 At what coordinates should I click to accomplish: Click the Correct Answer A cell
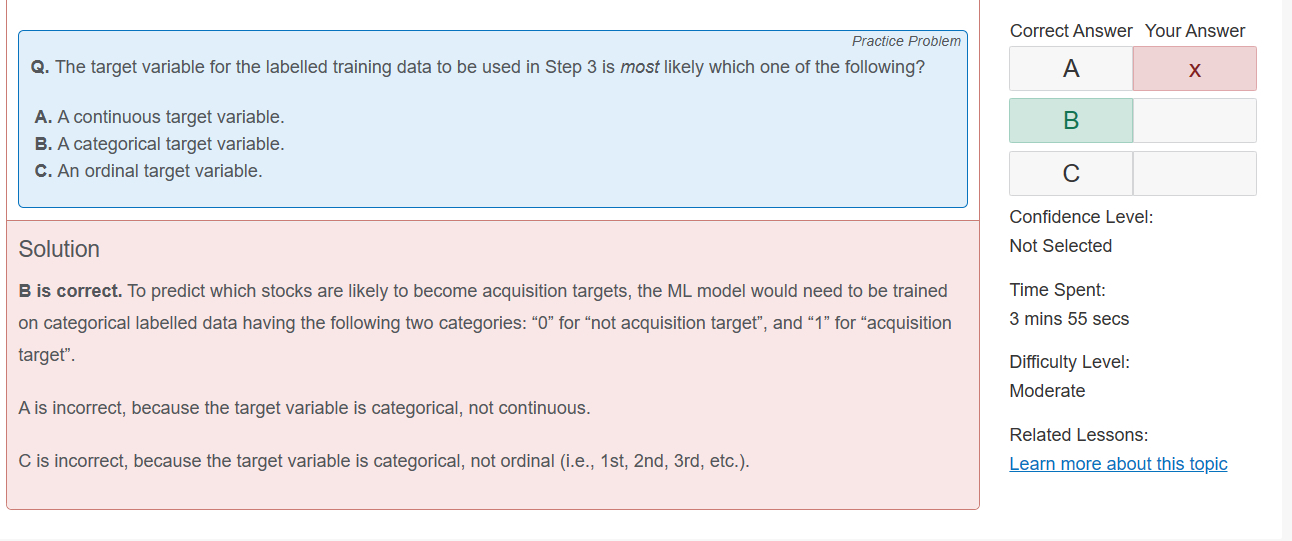1071,69
